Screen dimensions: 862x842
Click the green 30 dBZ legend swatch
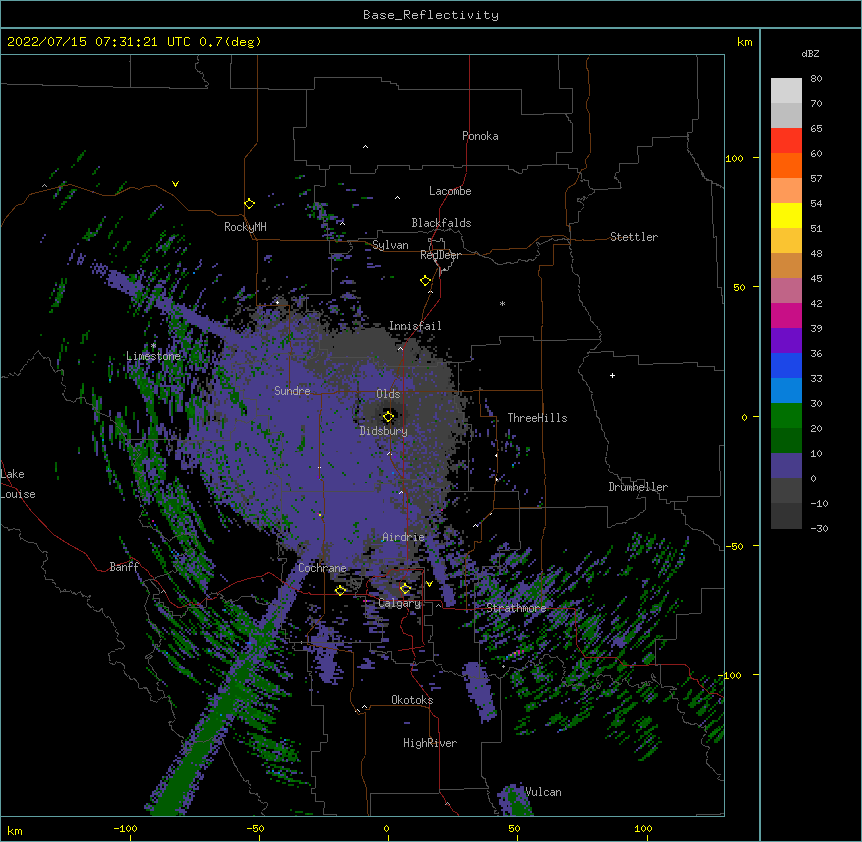pos(786,416)
